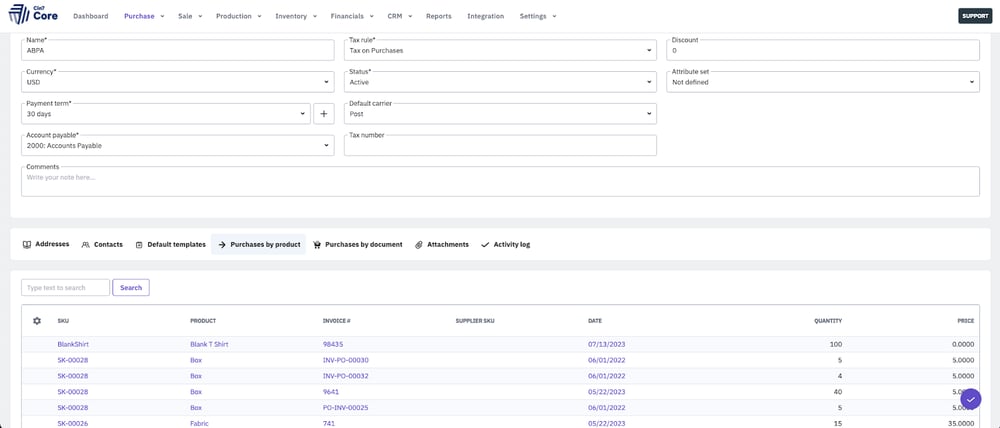Click the PRODUCT column header
1000x428 pixels.
pos(203,321)
